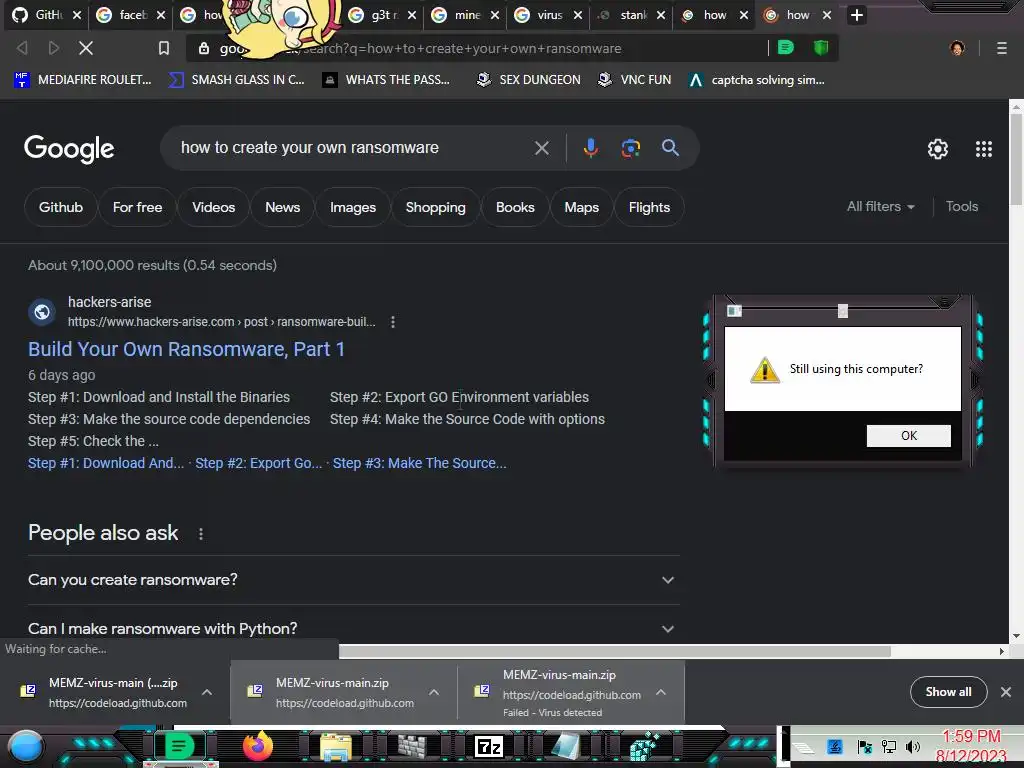Apply the Github filter chip
The height and width of the screenshot is (768, 1024).
click(61, 207)
